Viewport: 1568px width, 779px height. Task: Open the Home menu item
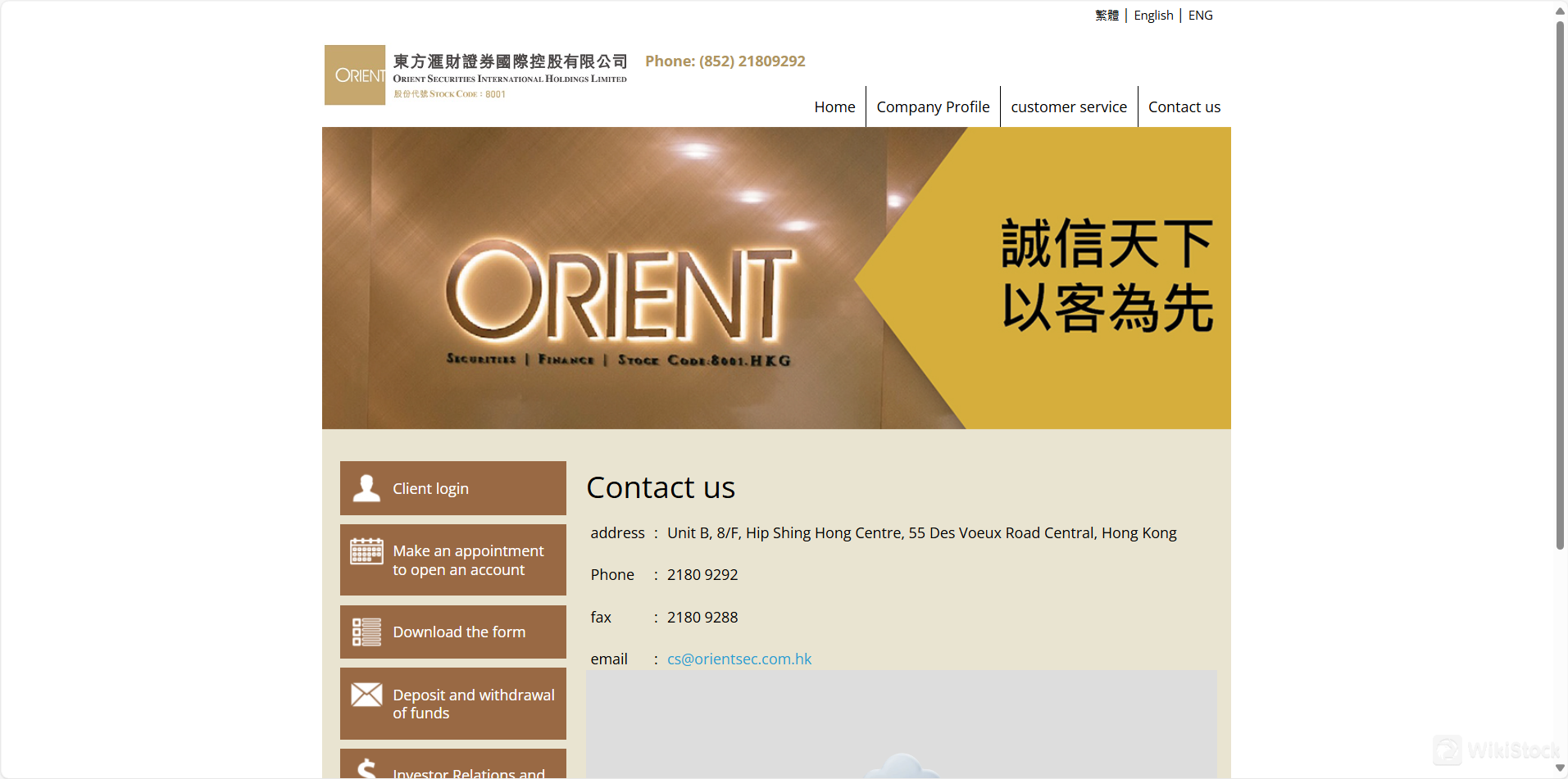pyautogui.click(x=834, y=107)
